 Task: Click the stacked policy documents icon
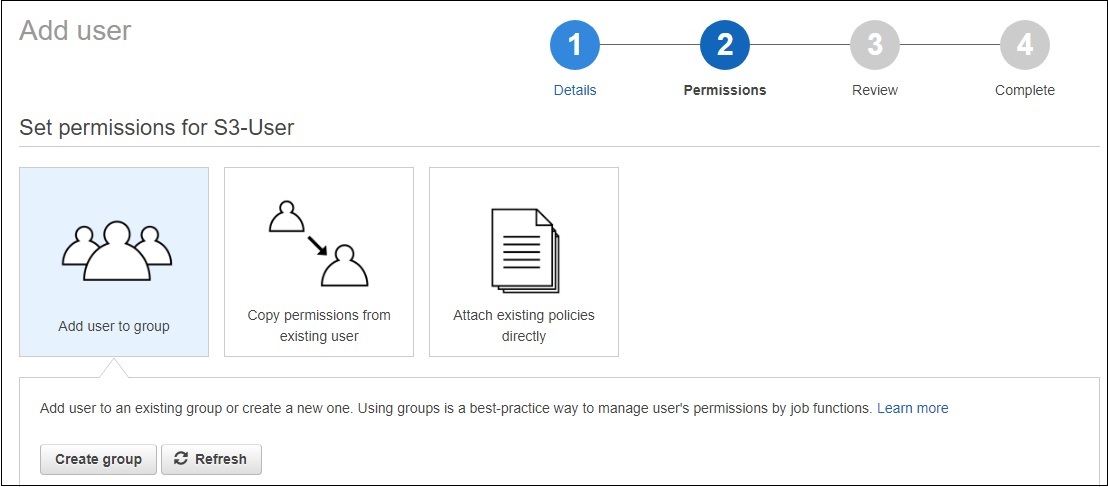[x=524, y=250]
